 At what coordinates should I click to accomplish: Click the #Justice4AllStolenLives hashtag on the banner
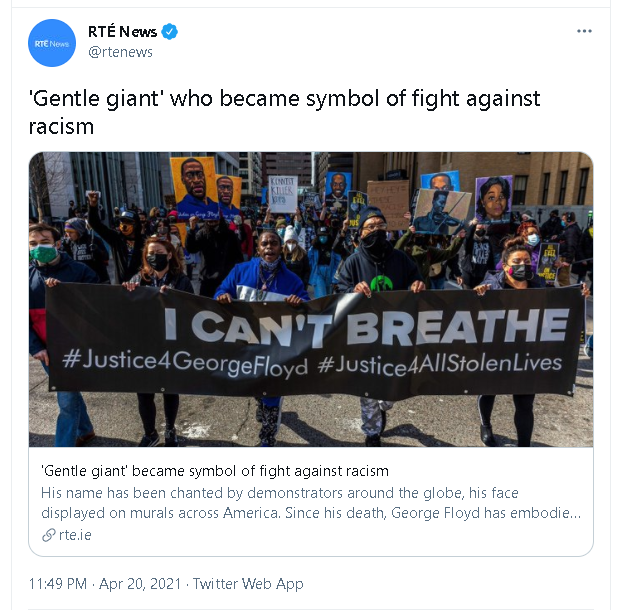[x=440, y=364]
